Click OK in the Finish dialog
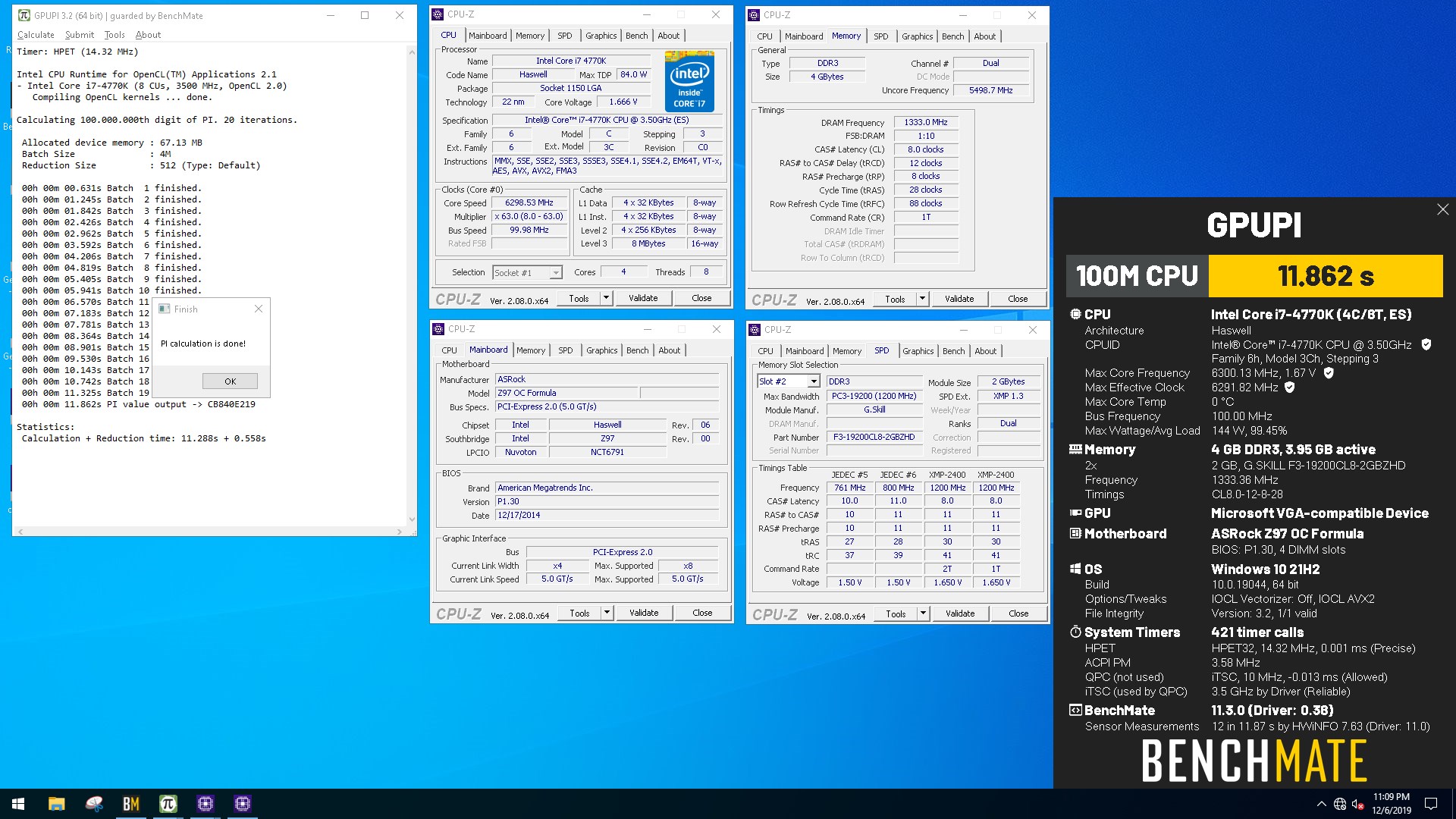Image resolution: width=1456 pixels, height=819 pixels. pos(230,381)
